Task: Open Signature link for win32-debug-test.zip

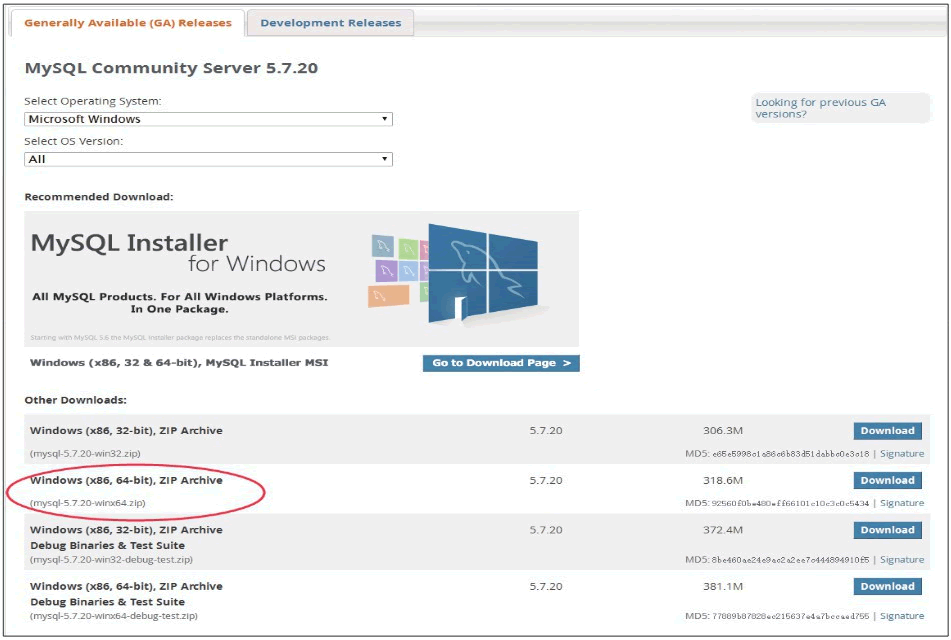Action: [x=902, y=560]
